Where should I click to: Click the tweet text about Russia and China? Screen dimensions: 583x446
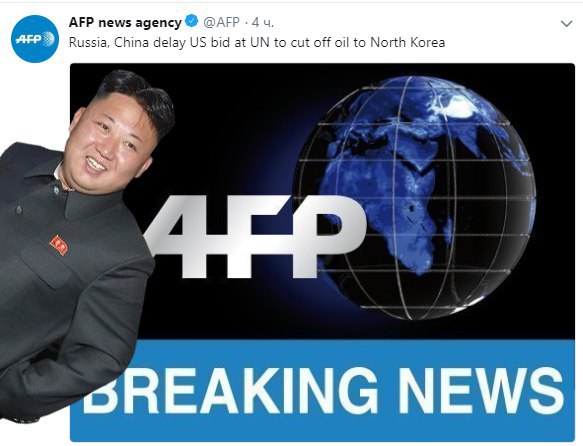(257, 42)
